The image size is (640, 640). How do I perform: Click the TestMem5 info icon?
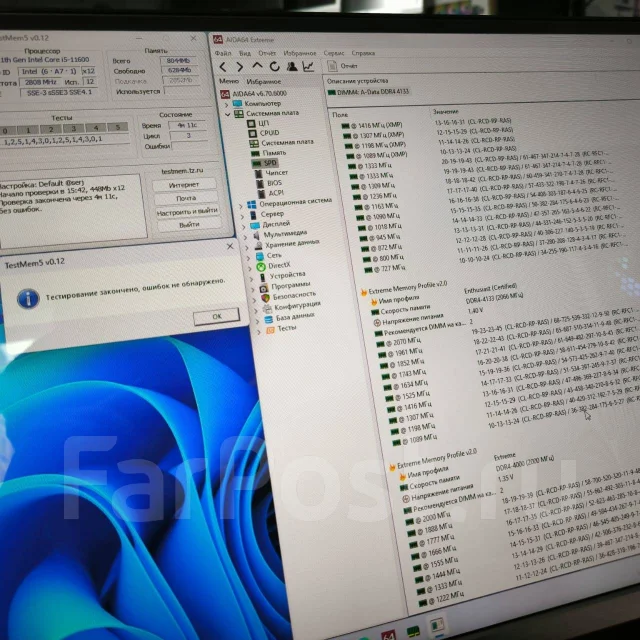pyautogui.click(x=28, y=298)
